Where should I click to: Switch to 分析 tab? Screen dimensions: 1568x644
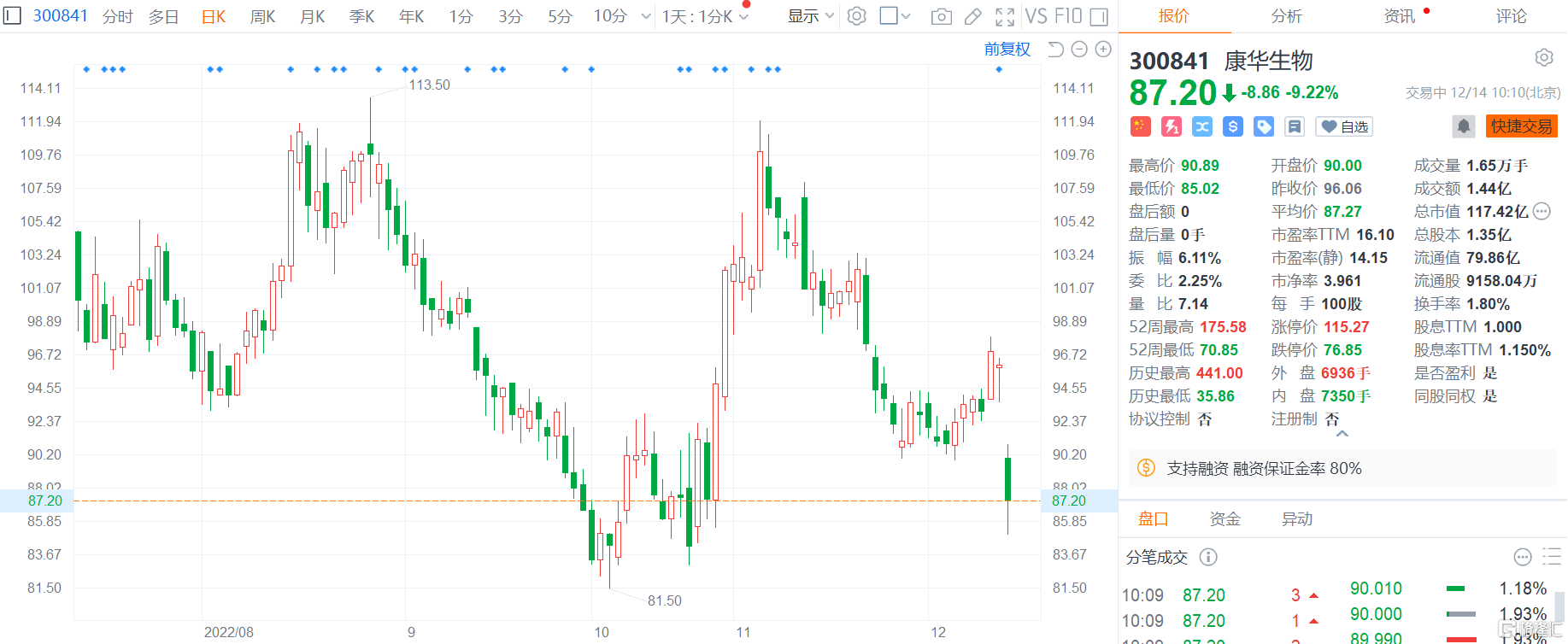tap(1286, 16)
